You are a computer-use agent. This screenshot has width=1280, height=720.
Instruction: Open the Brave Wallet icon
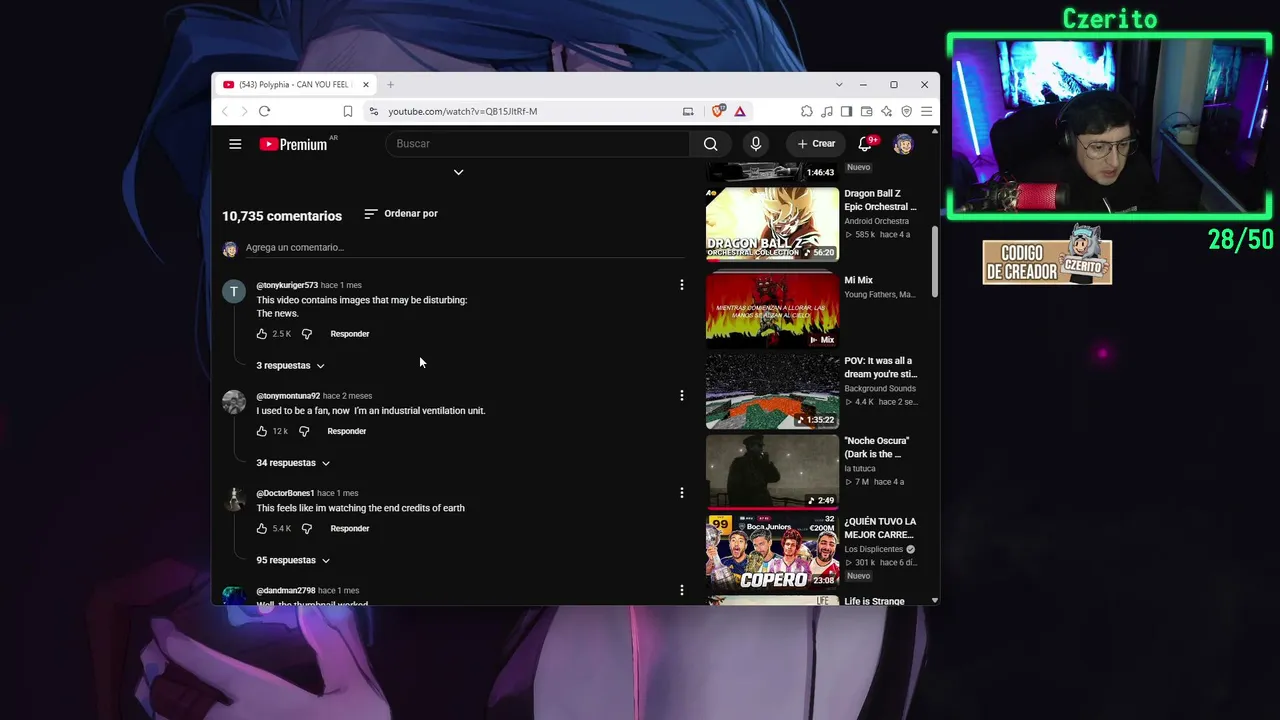click(866, 111)
